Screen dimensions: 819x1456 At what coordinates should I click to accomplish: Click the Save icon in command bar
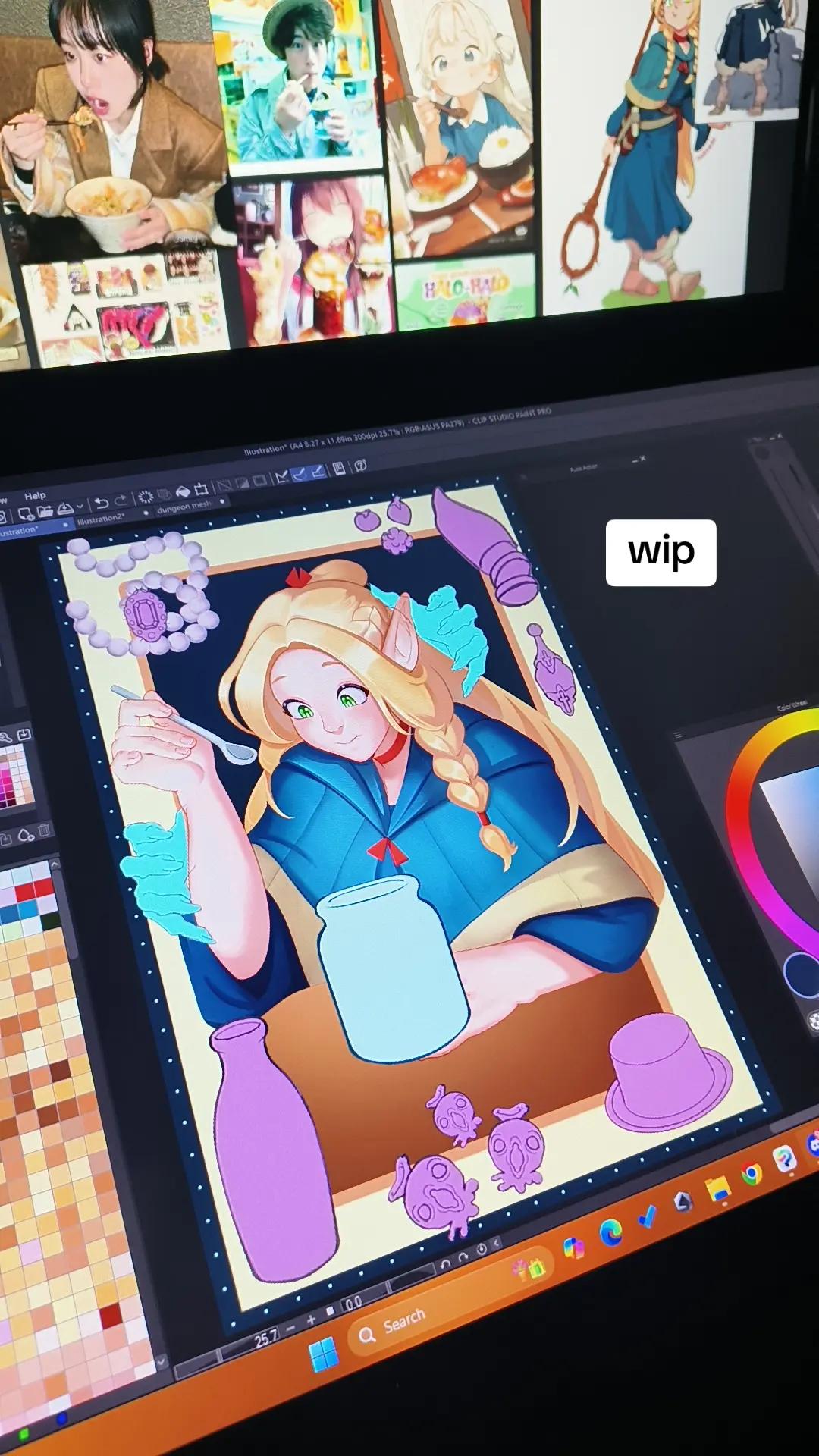click(x=65, y=508)
